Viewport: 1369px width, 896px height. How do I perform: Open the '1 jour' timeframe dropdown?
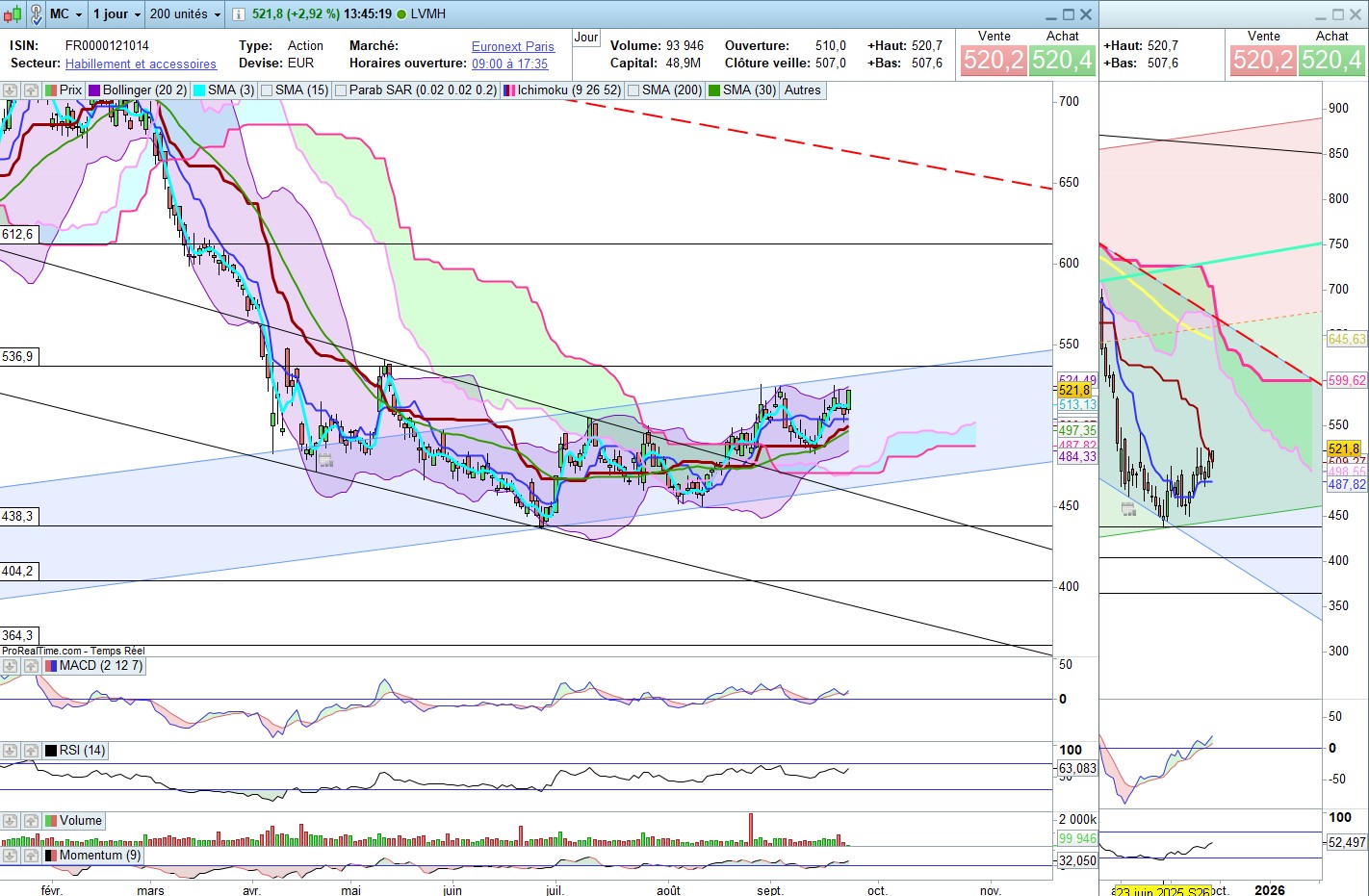click(x=116, y=14)
